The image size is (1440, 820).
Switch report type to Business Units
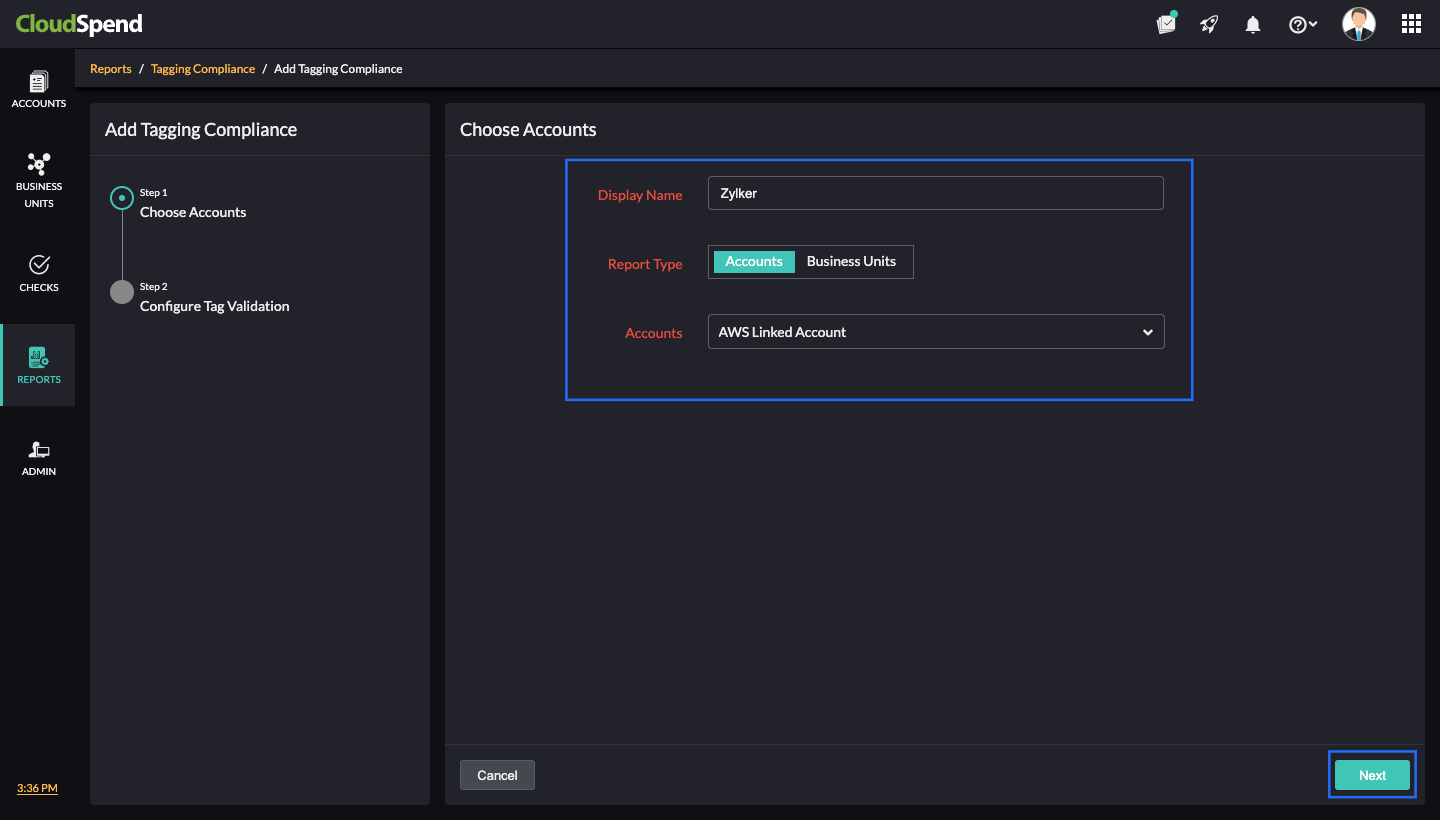click(851, 261)
